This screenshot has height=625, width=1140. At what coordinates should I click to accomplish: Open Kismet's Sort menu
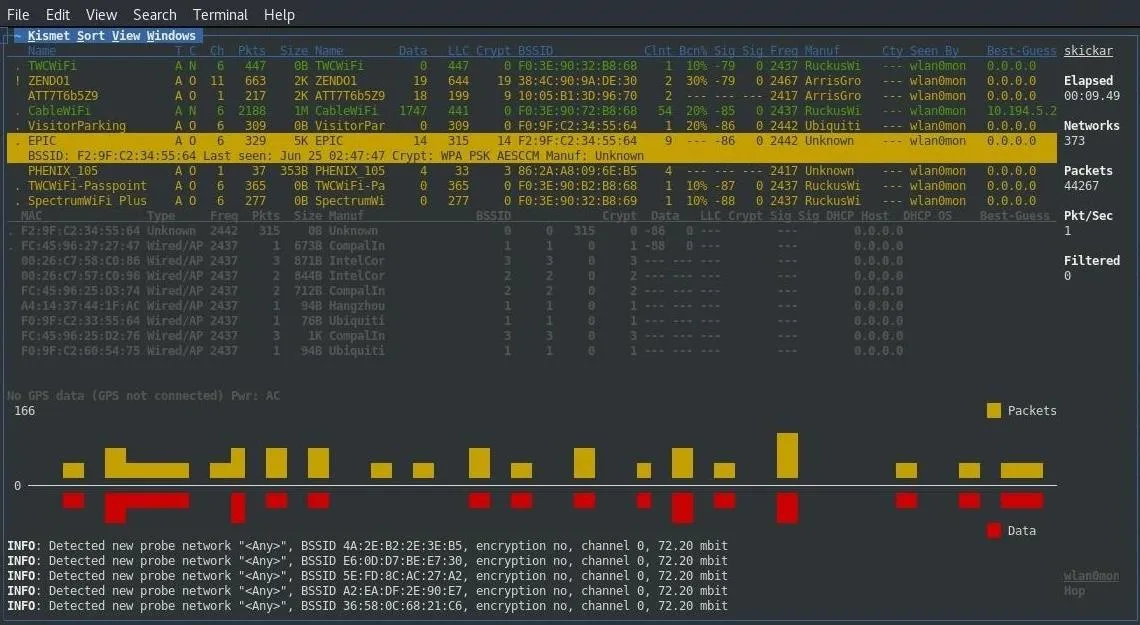pos(91,36)
